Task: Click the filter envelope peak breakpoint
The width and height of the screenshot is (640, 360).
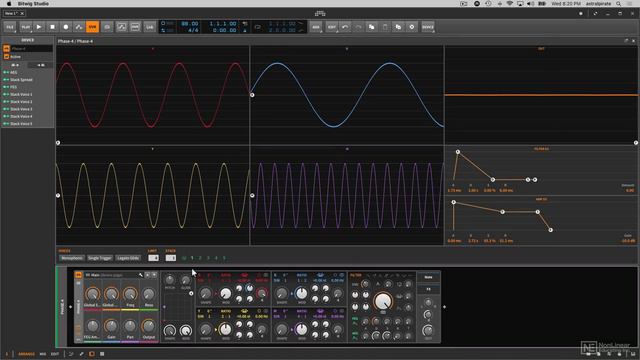Action: [x=458, y=152]
